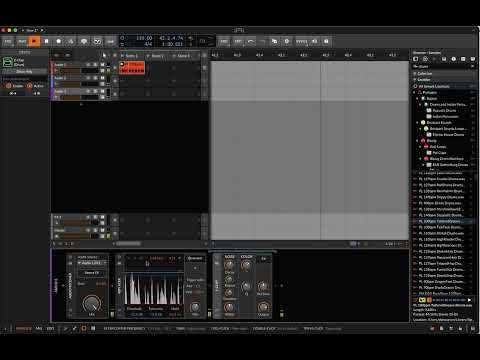Launch Scene 3 header
The height and width of the screenshot is (360, 480).
[183, 56]
